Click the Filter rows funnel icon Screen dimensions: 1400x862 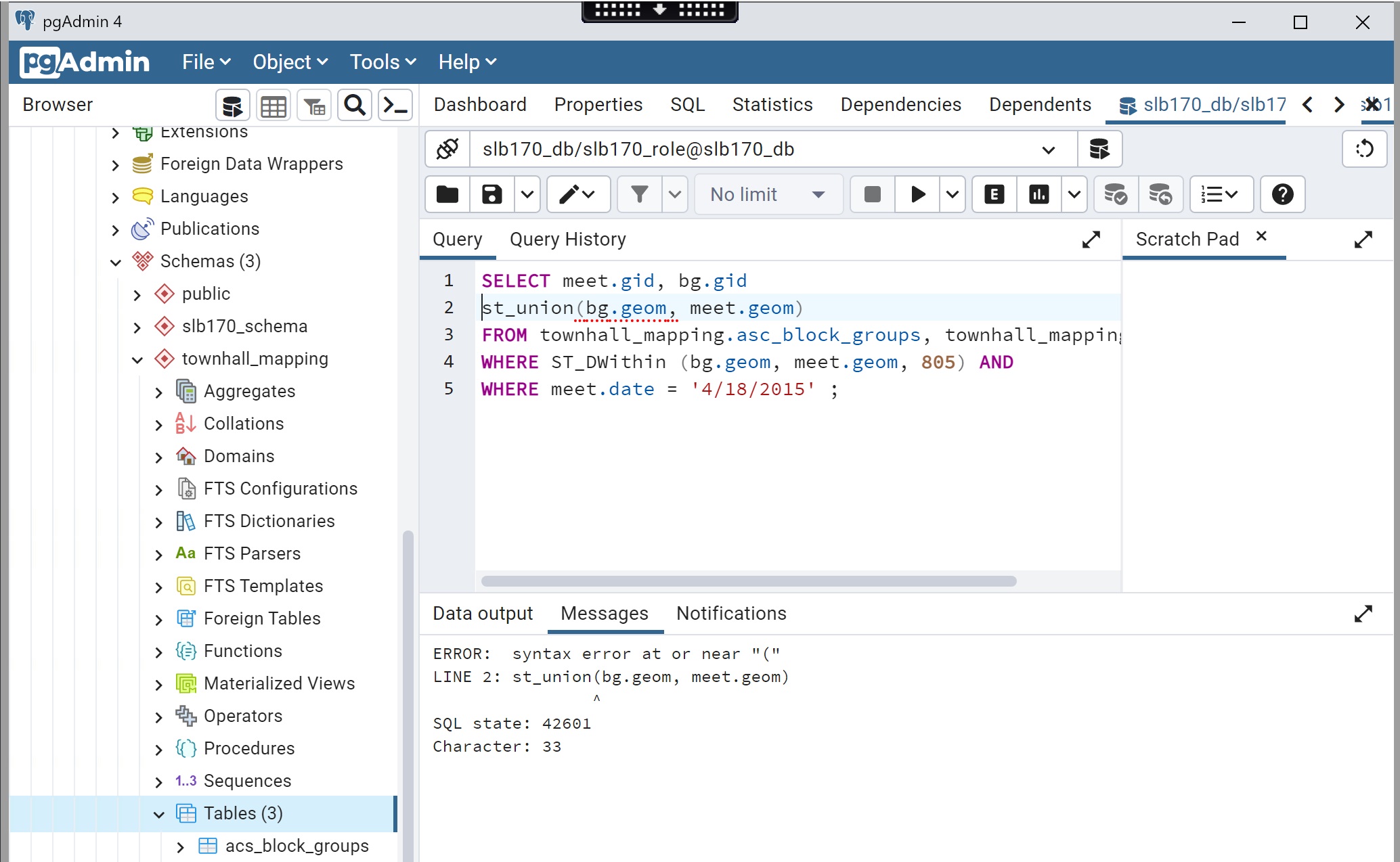click(639, 195)
